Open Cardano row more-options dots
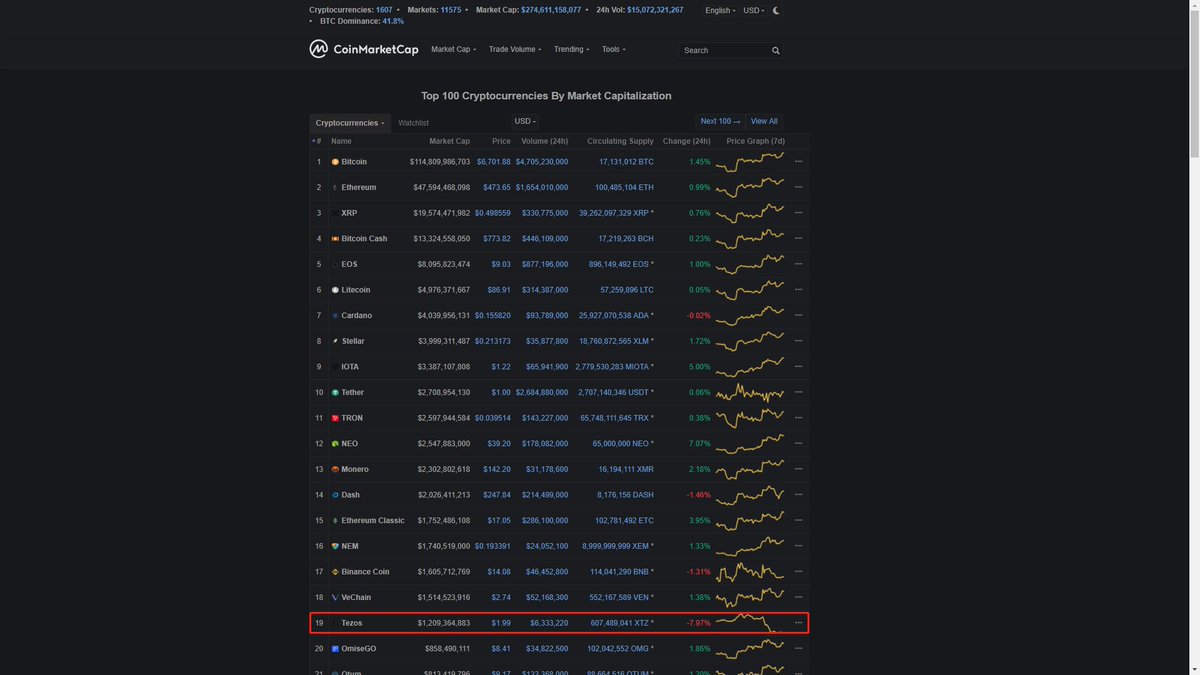 [798, 315]
